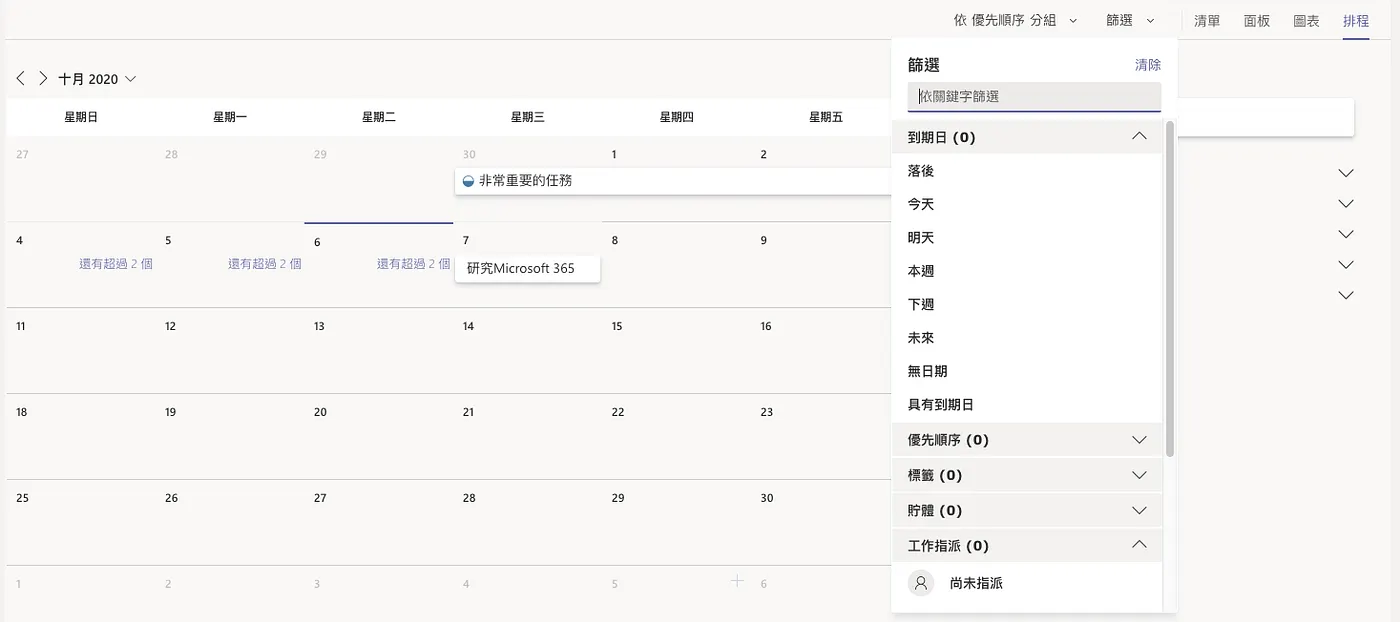The image size is (1400, 622).
Task: Go to the previous month arrow
Action: (x=20, y=78)
